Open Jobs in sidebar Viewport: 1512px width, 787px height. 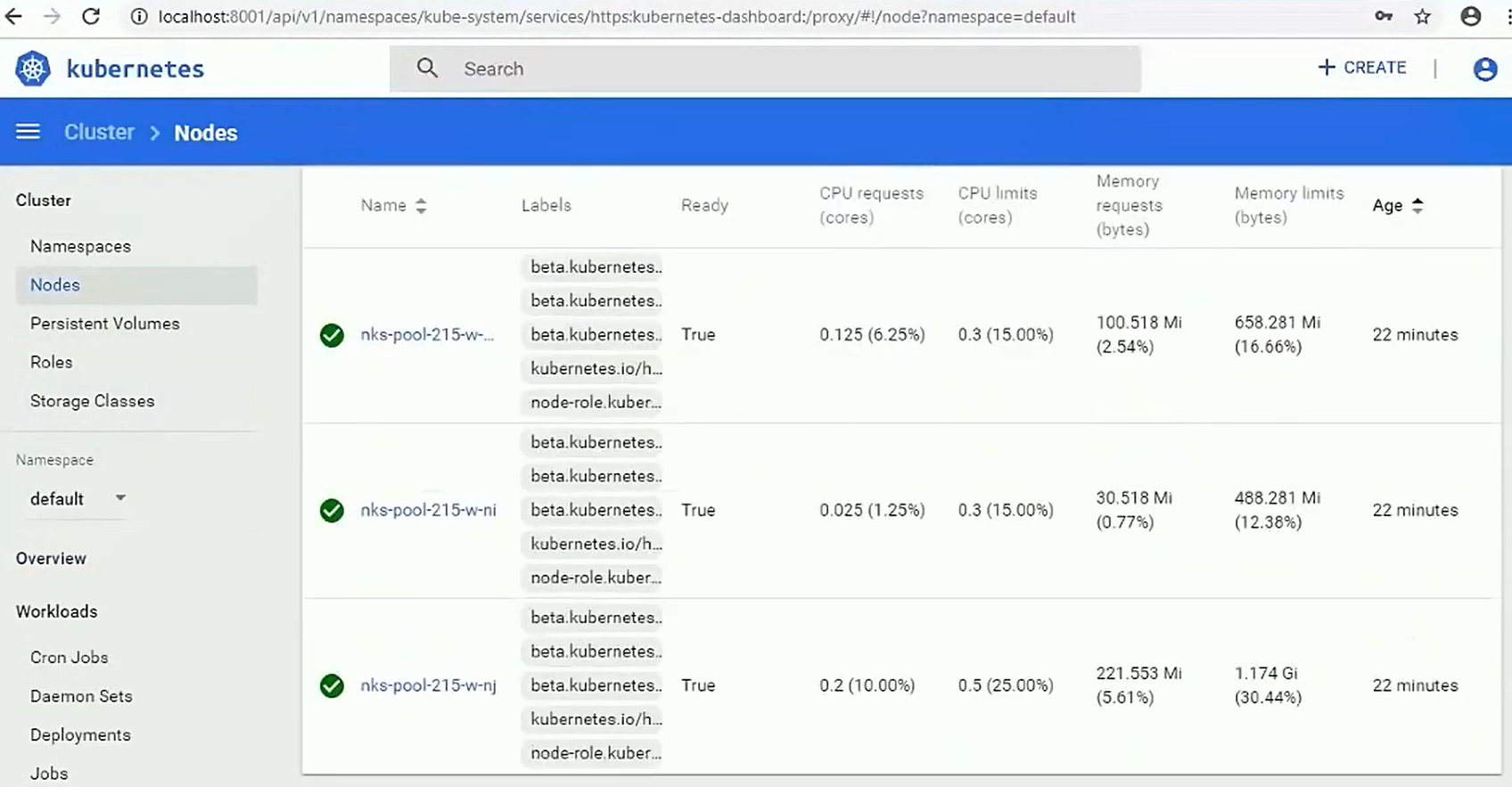pos(49,774)
